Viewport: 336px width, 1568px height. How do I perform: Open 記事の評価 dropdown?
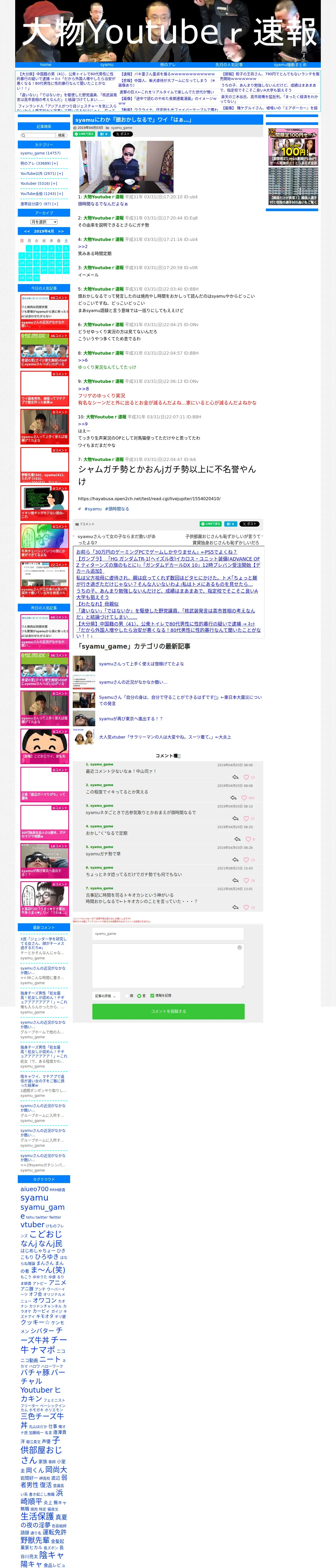pyautogui.click(x=105, y=996)
